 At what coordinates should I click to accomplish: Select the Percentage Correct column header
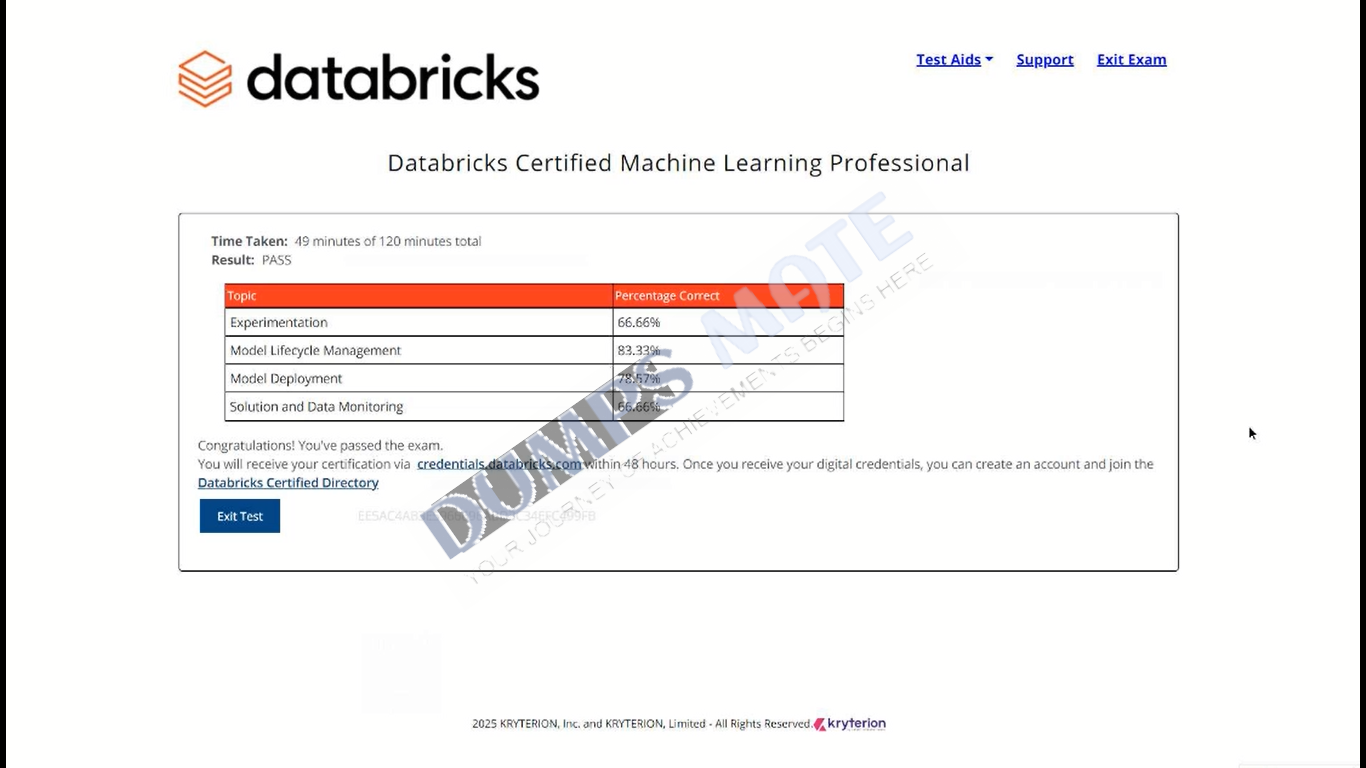(x=728, y=296)
